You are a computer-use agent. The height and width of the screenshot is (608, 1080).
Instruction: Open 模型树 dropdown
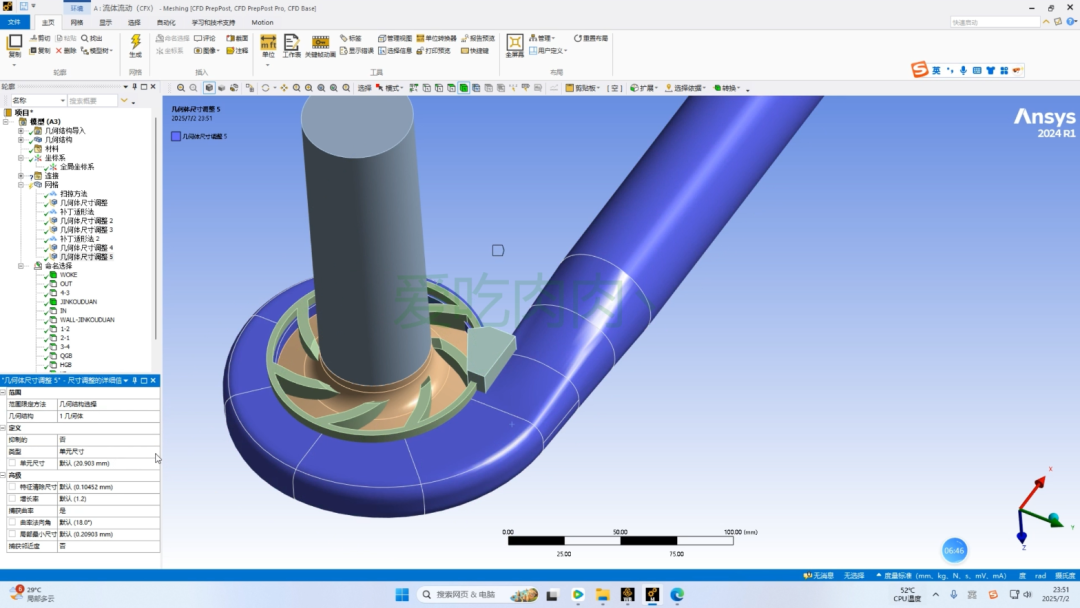[96, 51]
